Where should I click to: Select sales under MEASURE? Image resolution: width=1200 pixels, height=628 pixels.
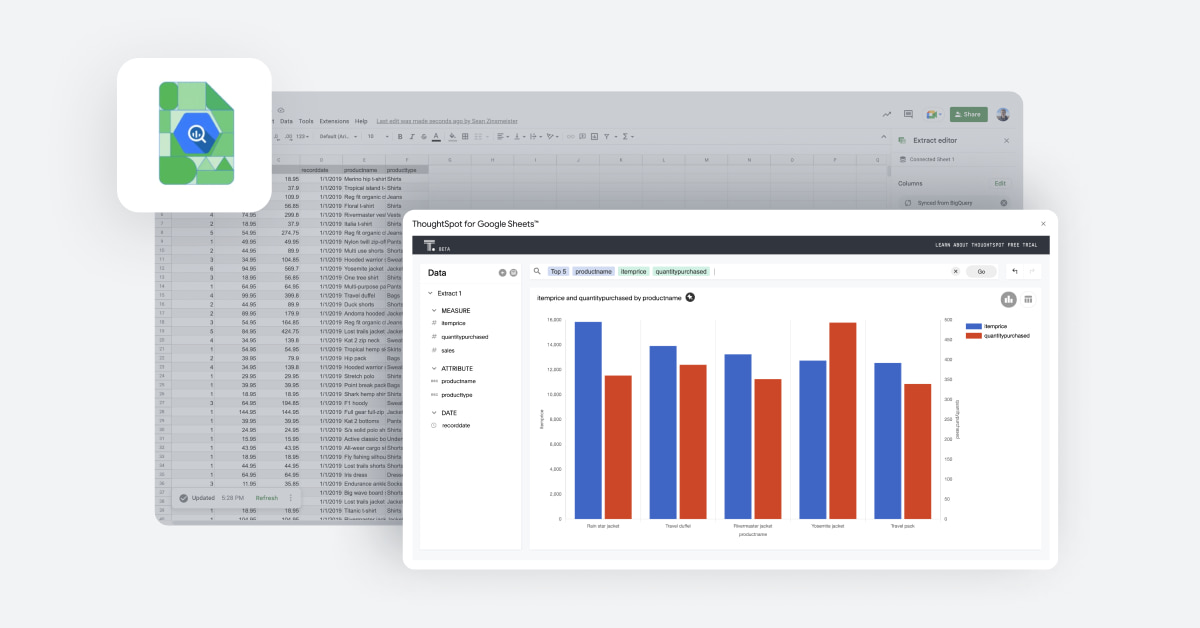click(x=448, y=350)
